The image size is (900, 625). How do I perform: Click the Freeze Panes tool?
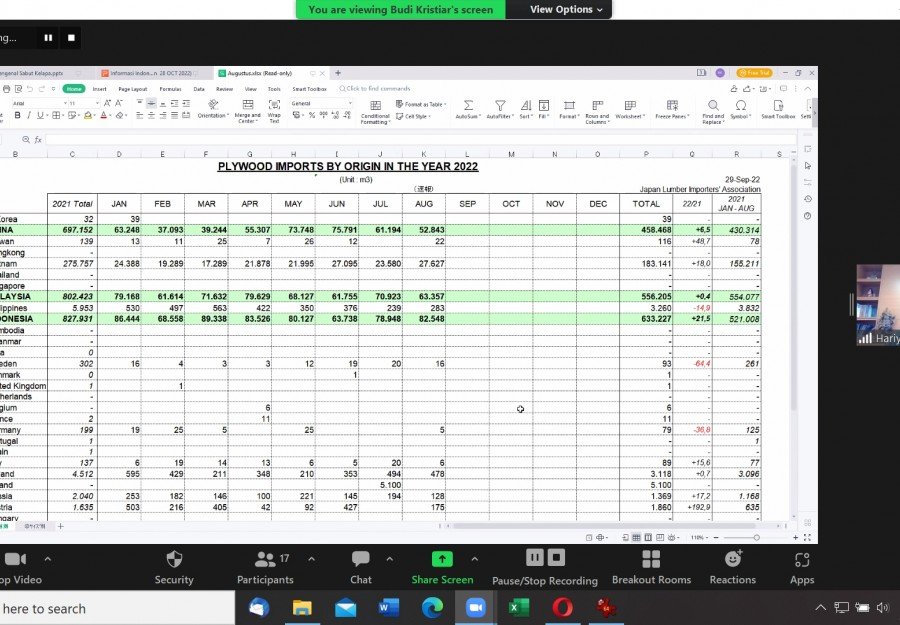[672, 109]
